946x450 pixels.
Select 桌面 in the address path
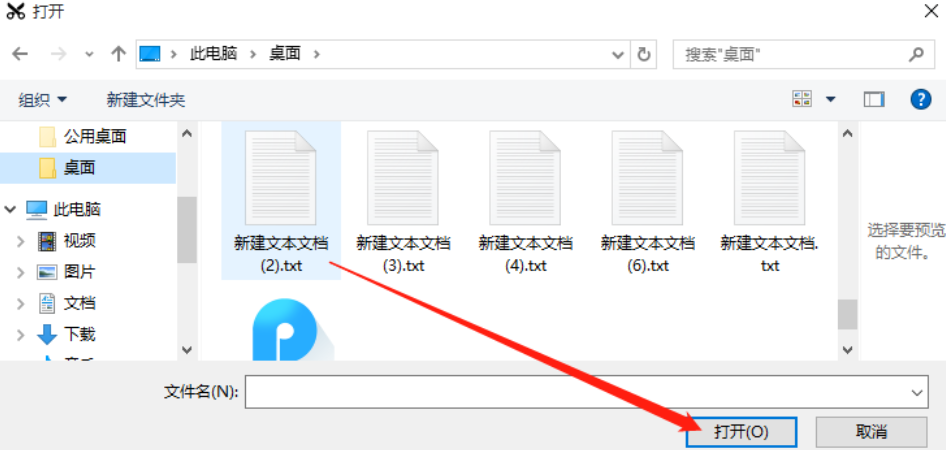pos(285,54)
